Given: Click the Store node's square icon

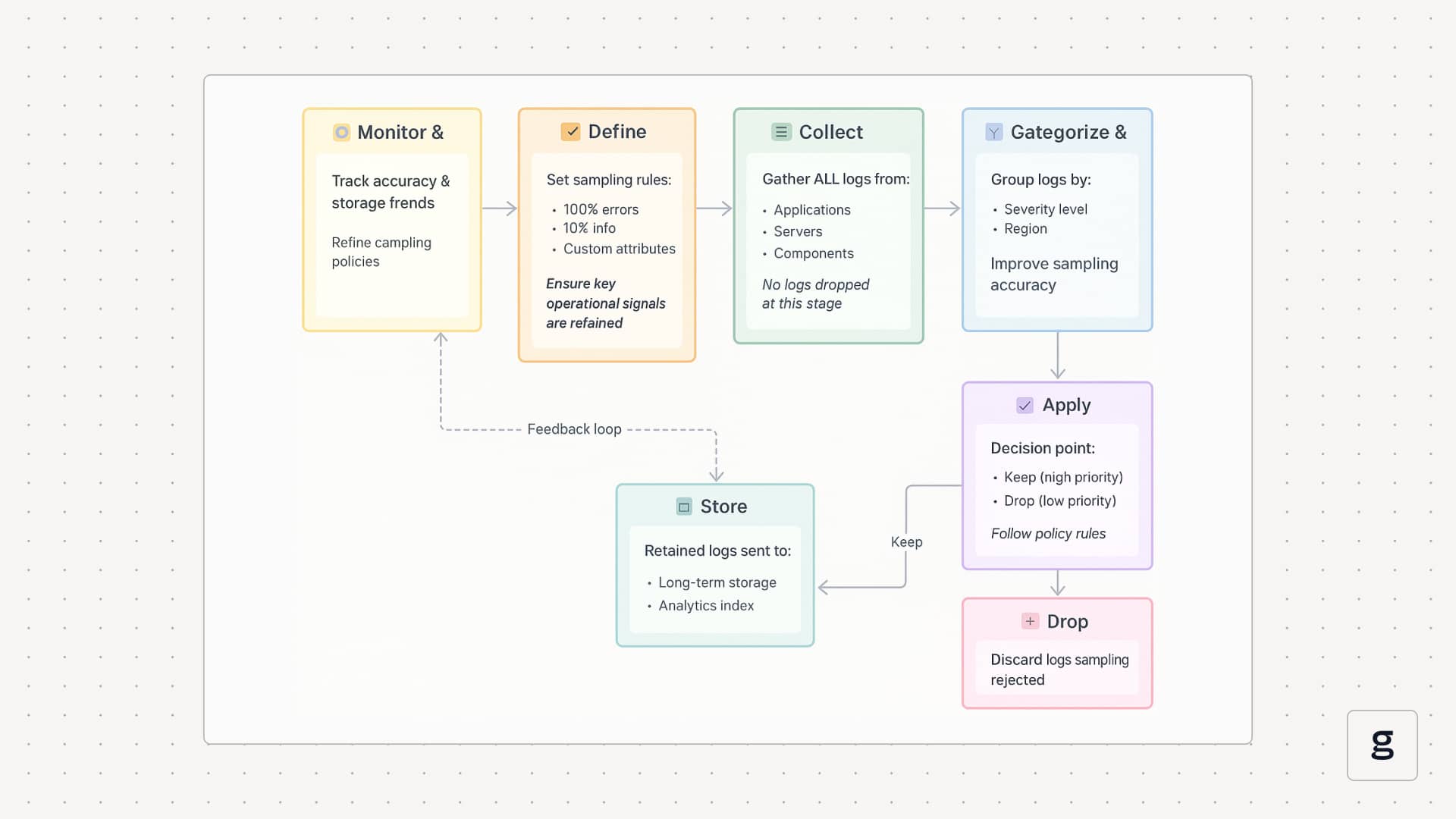Looking at the screenshot, I should (684, 507).
